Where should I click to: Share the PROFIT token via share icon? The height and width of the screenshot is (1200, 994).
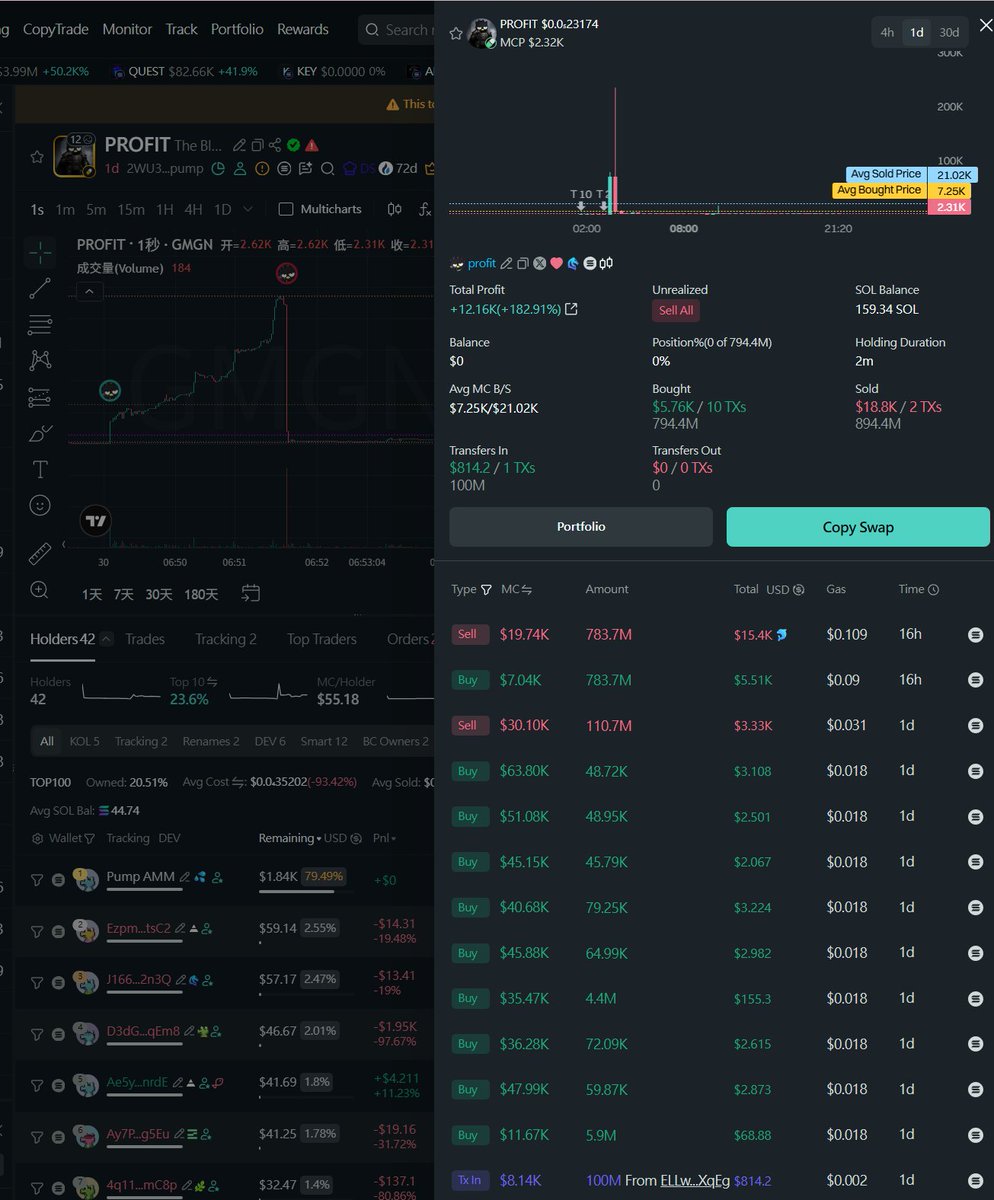(x=277, y=145)
